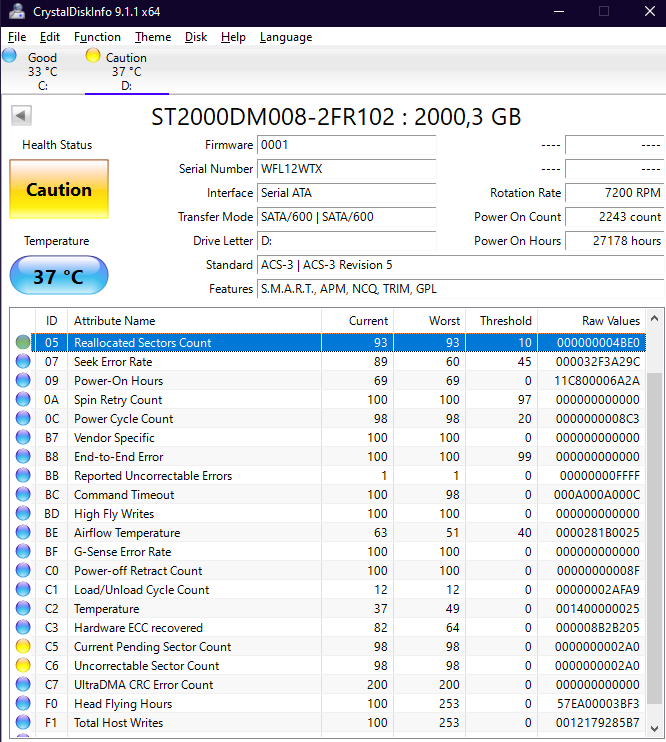Click status orb of Power-off Retract Count row
The width and height of the screenshot is (666, 742).
point(23,570)
